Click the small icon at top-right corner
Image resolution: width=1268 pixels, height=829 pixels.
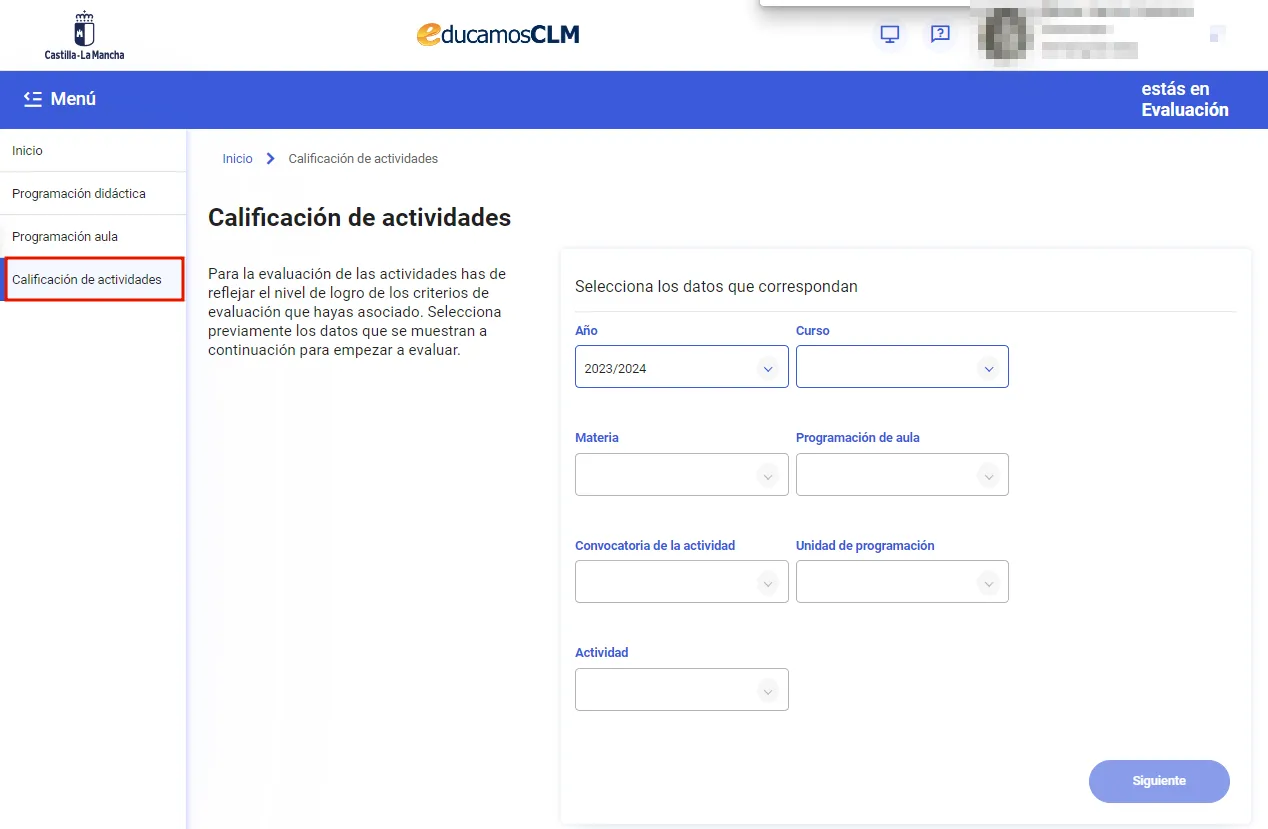[1216, 33]
